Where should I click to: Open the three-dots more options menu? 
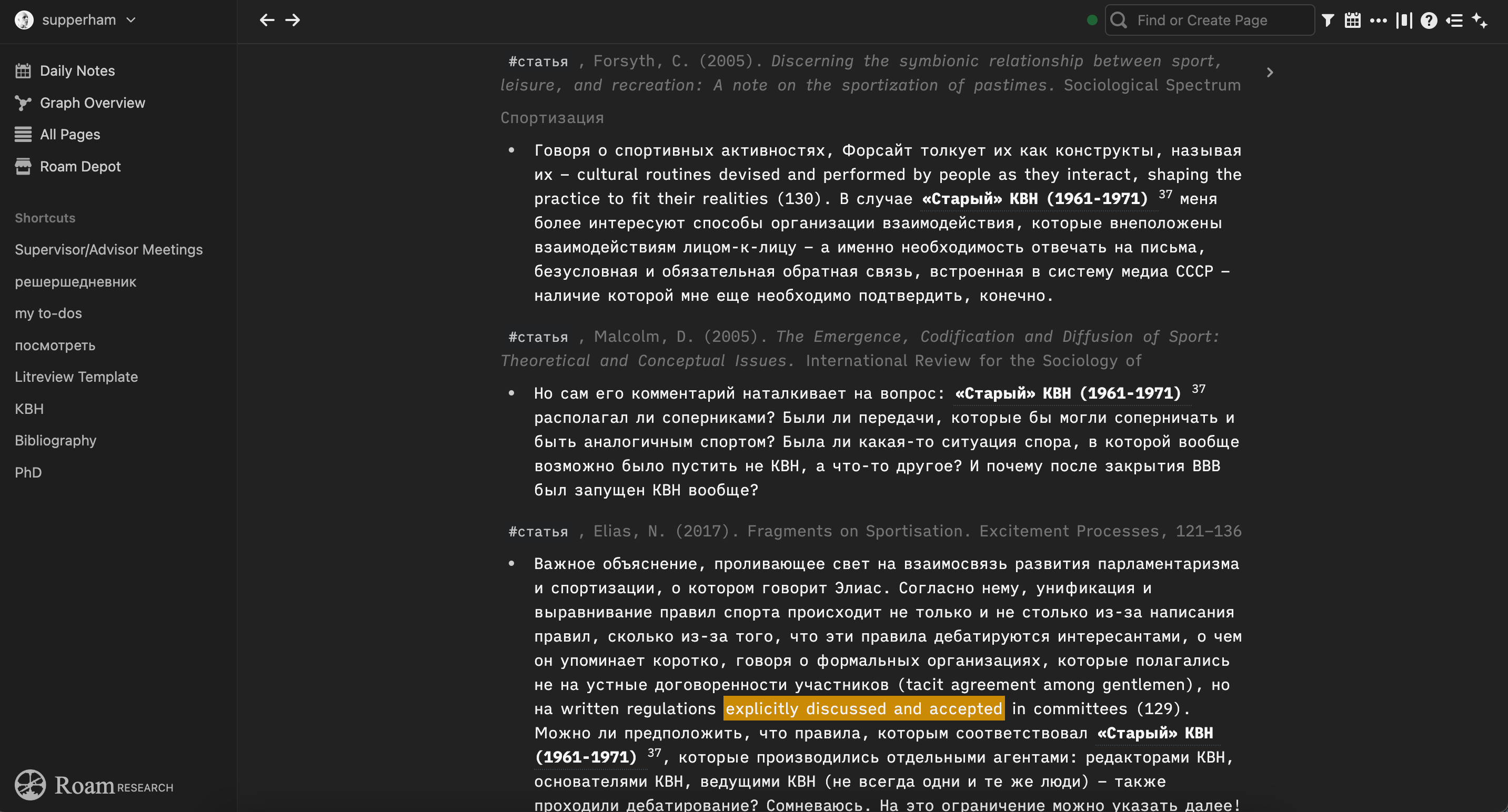click(x=1378, y=21)
